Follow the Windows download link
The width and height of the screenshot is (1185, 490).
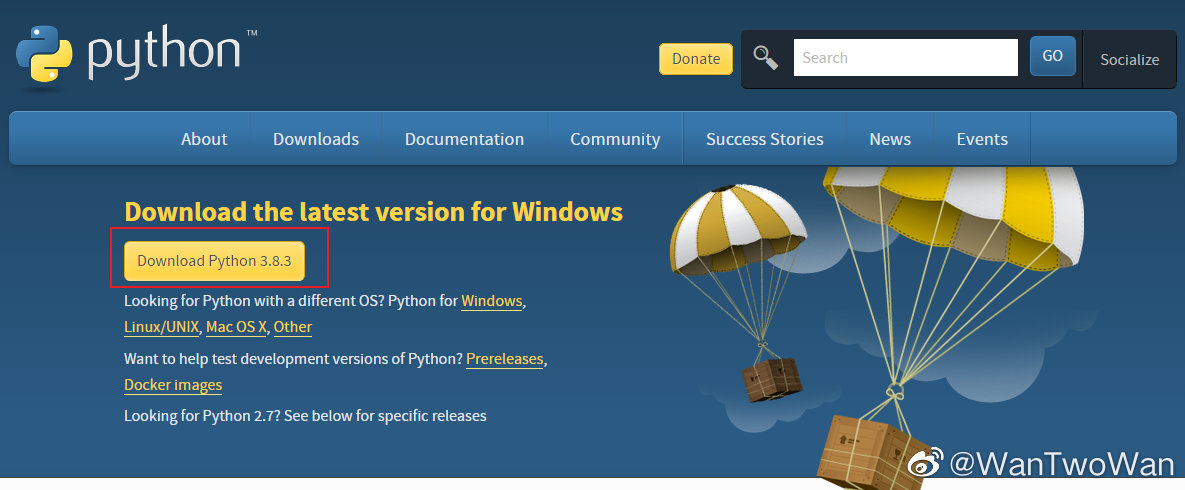[x=491, y=301]
